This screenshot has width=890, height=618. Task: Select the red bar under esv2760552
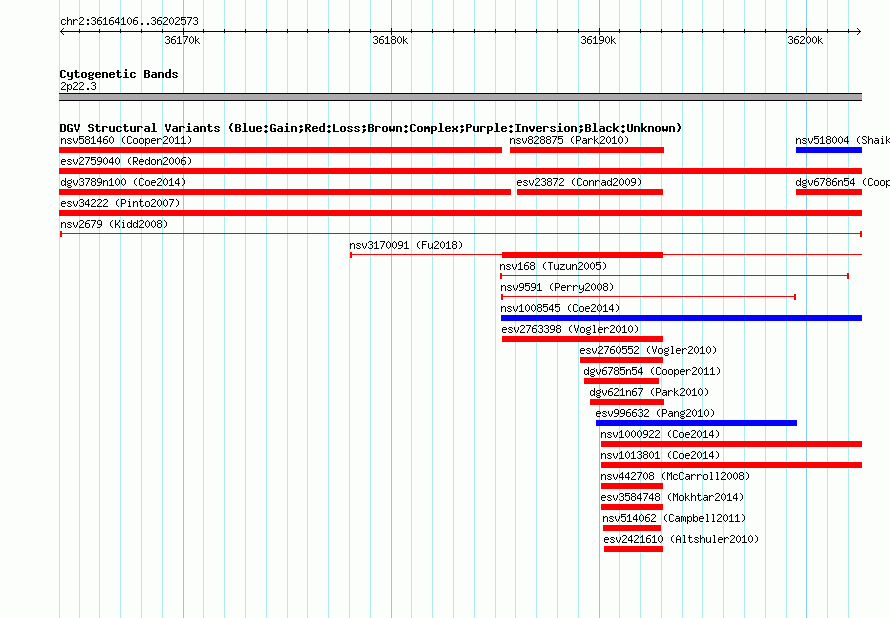[x=622, y=360]
